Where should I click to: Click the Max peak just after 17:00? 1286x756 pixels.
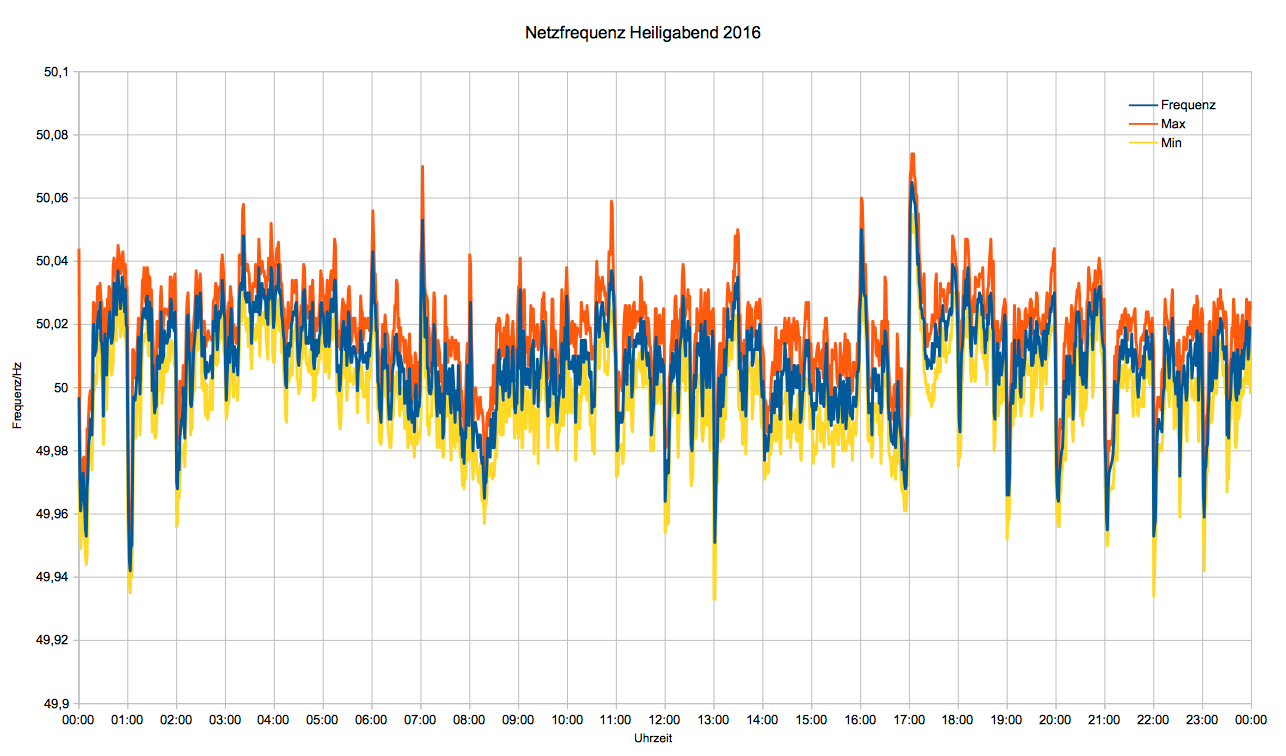point(913,155)
